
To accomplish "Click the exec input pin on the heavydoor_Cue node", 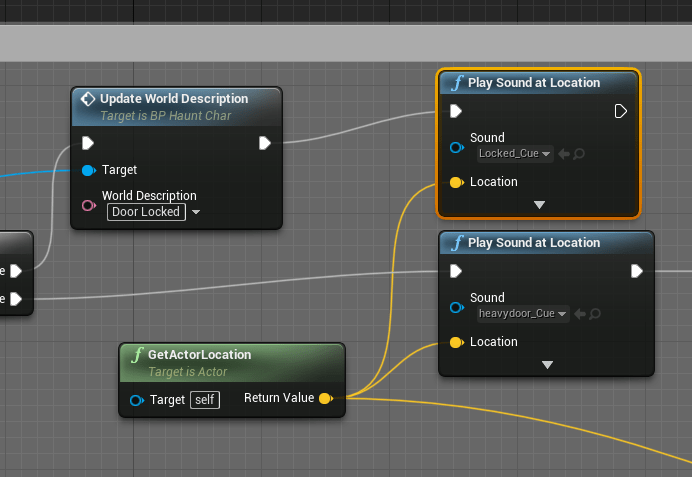I will [x=457, y=271].
